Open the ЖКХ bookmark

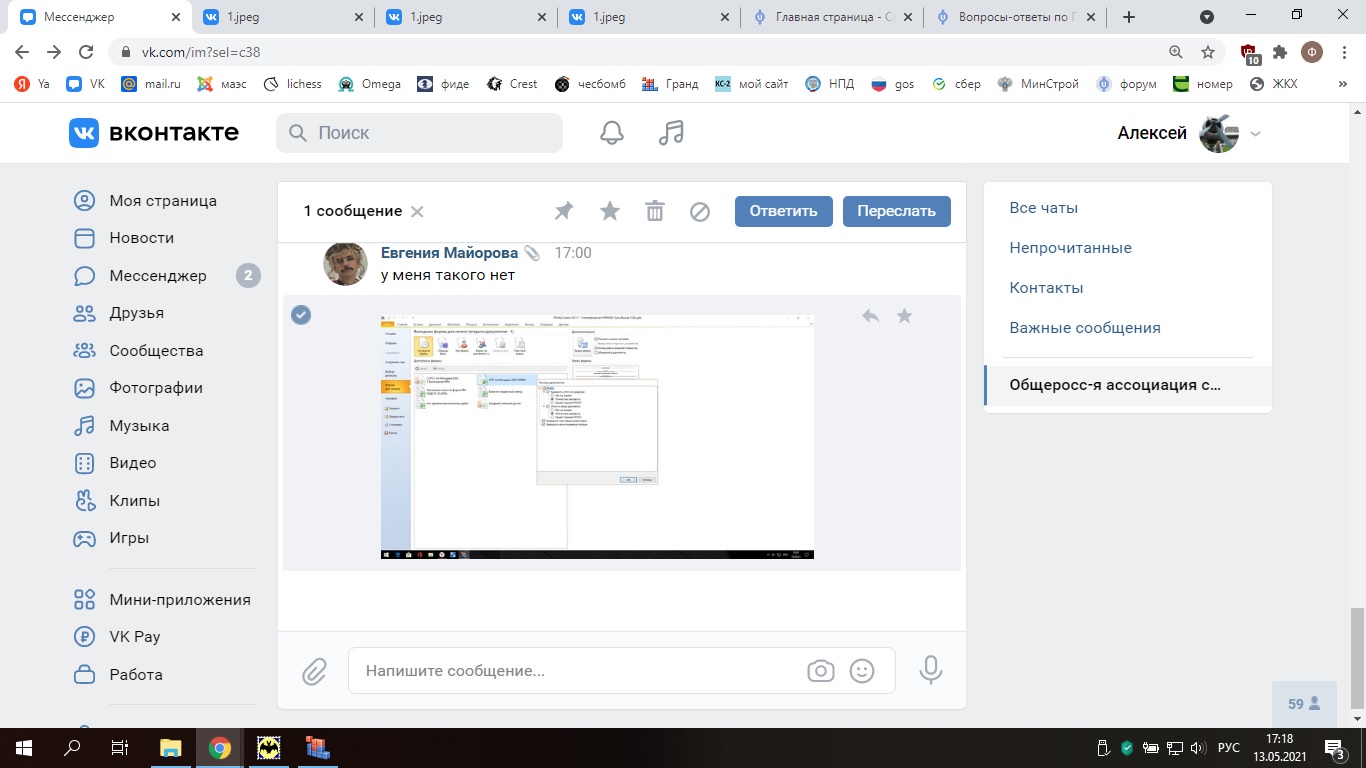pyautogui.click(x=1273, y=84)
